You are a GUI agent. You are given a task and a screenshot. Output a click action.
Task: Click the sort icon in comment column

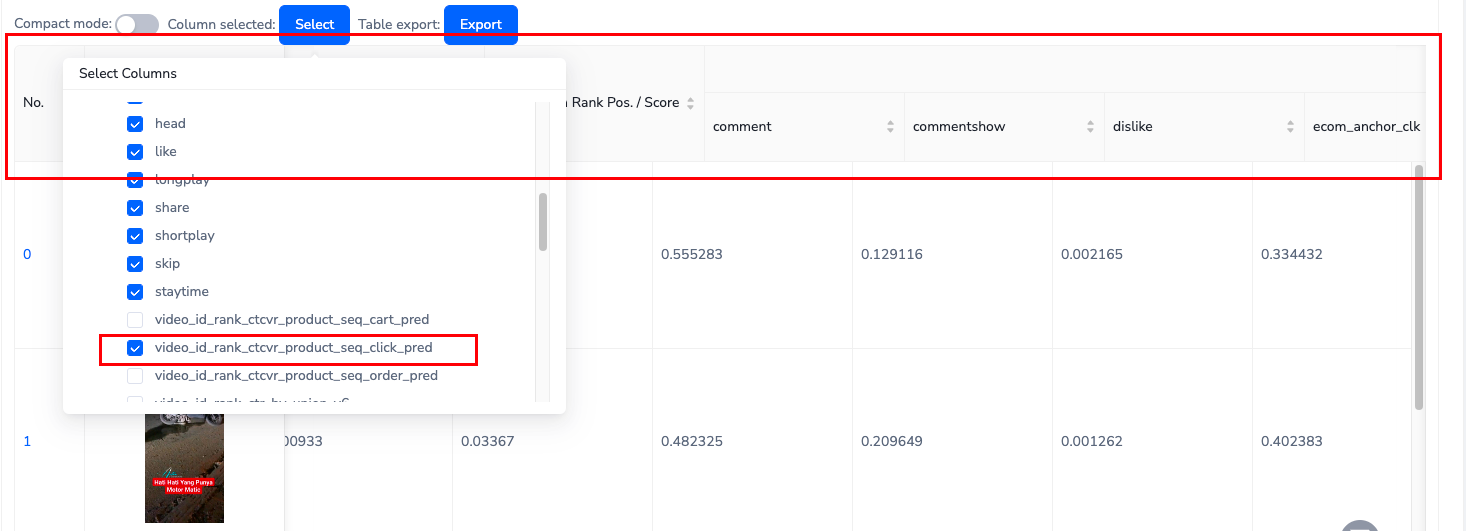pyautogui.click(x=890, y=127)
